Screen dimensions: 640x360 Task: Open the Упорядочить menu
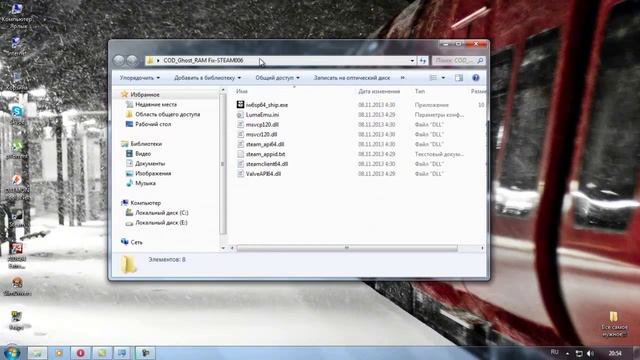click(140, 78)
